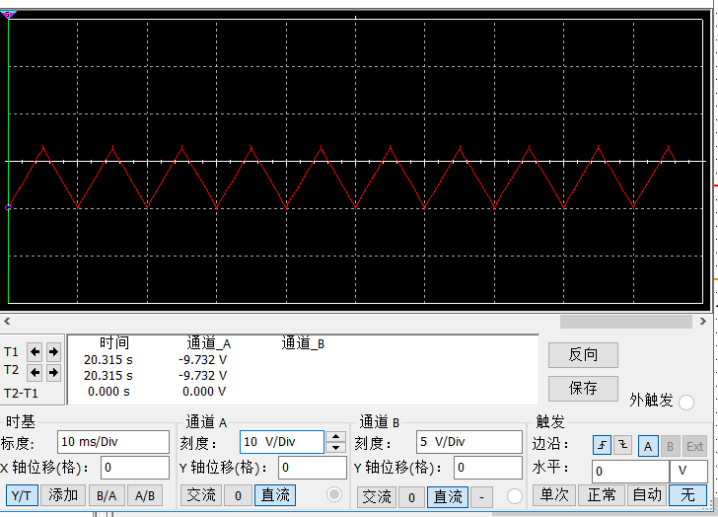Click the 保存 (Save) button
Viewport: 718px width, 517px height.
point(583,388)
